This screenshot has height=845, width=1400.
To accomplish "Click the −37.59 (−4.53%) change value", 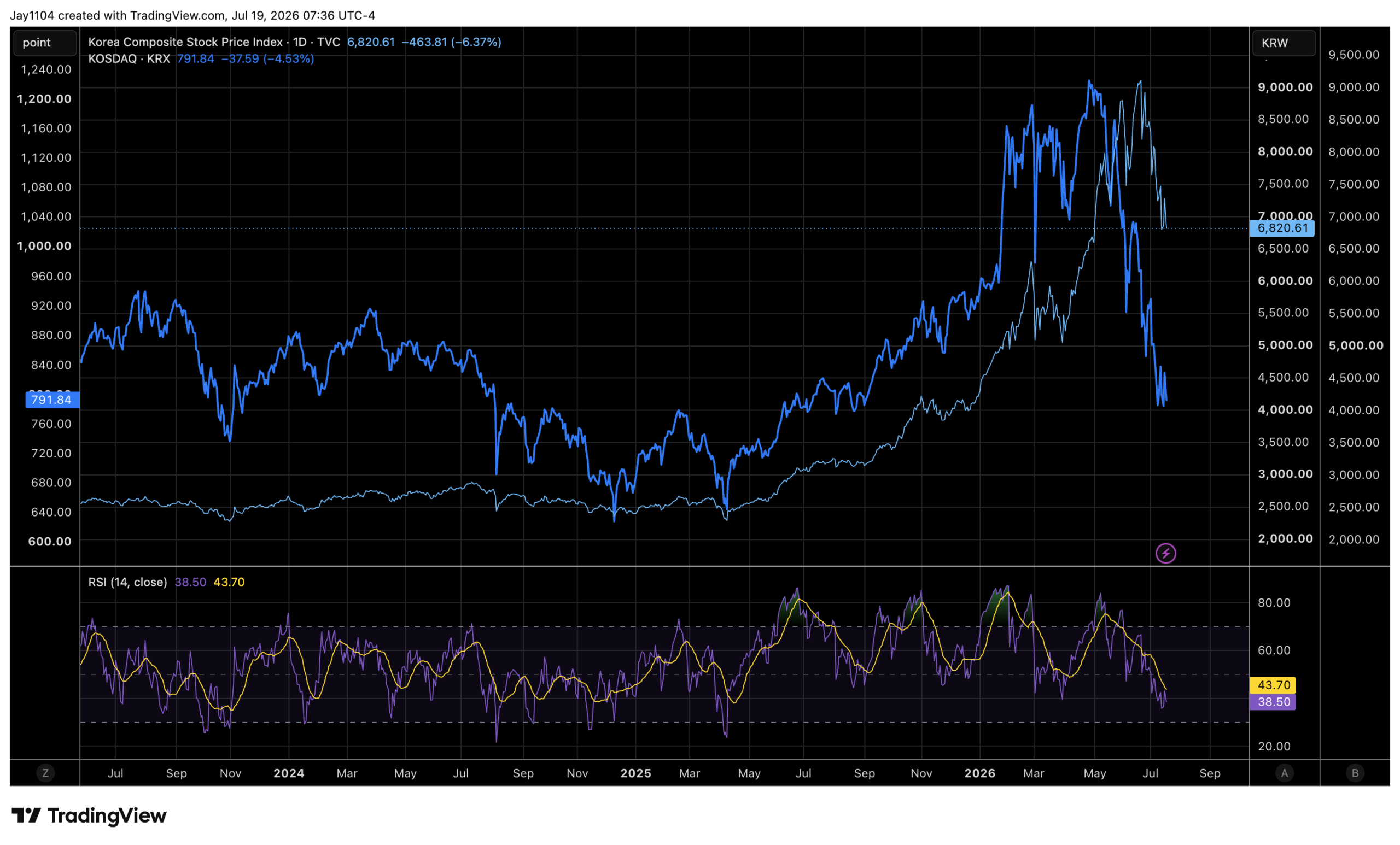I will pyautogui.click(x=267, y=58).
